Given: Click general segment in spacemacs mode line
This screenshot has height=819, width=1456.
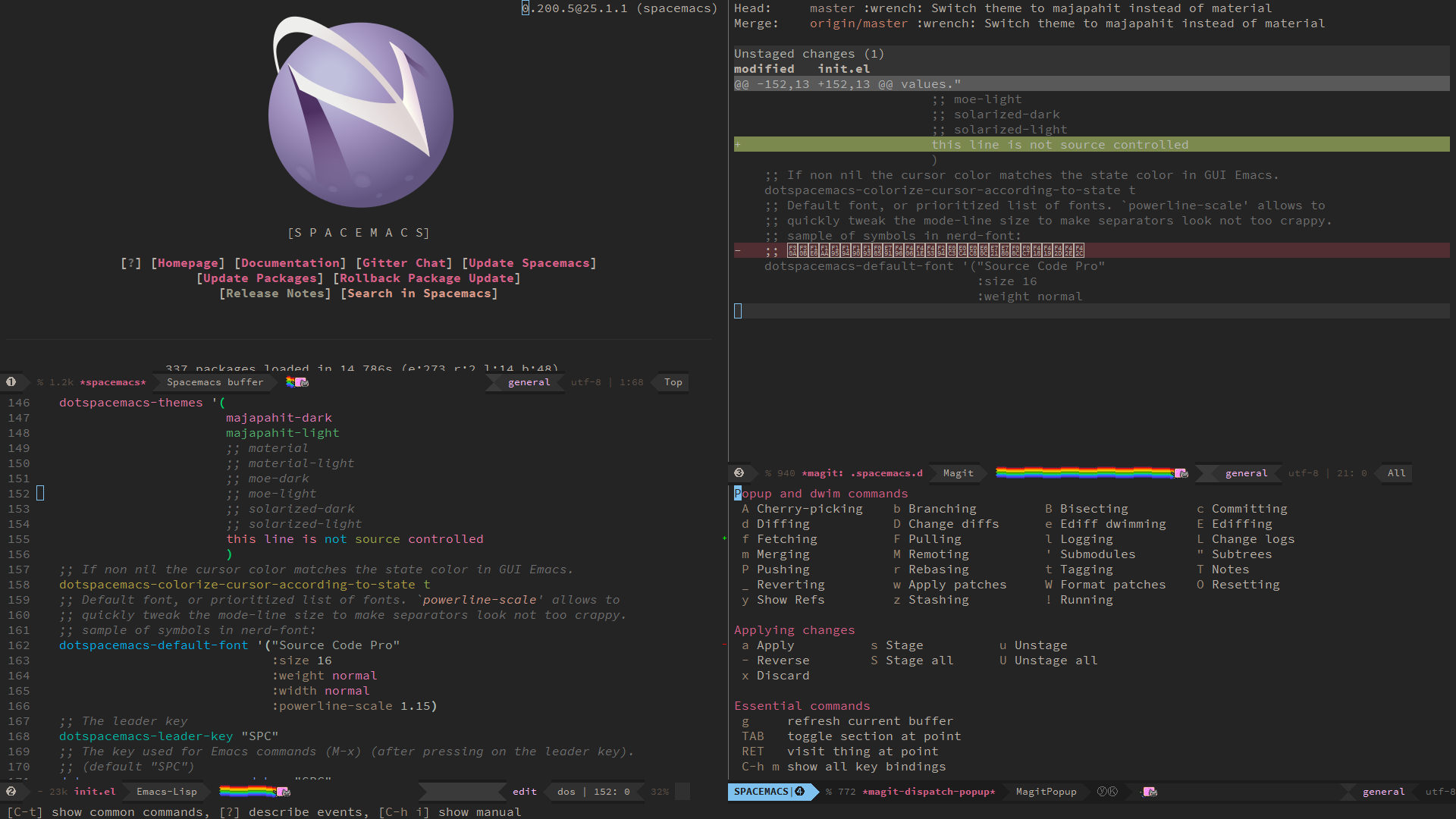Looking at the screenshot, I should point(529,382).
